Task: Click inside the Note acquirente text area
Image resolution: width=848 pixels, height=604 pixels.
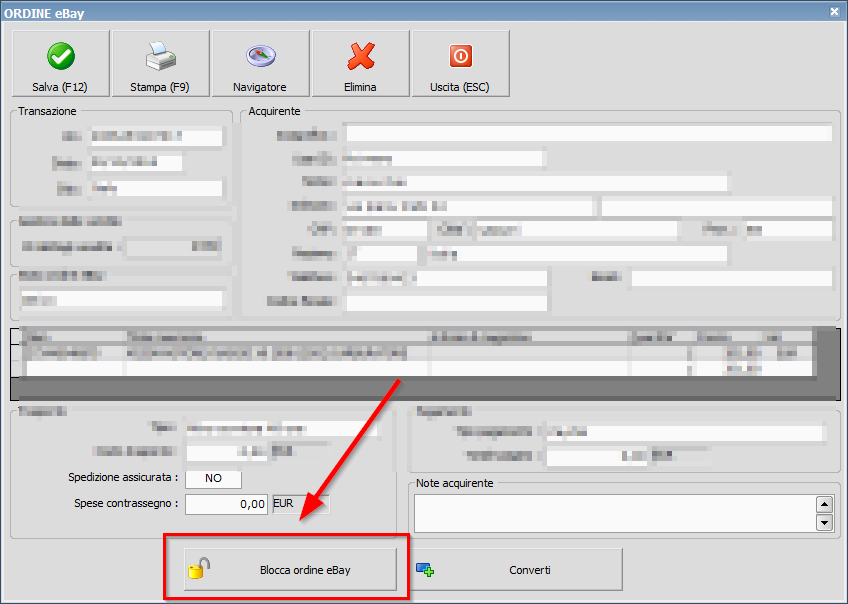Action: (x=614, y=514)
